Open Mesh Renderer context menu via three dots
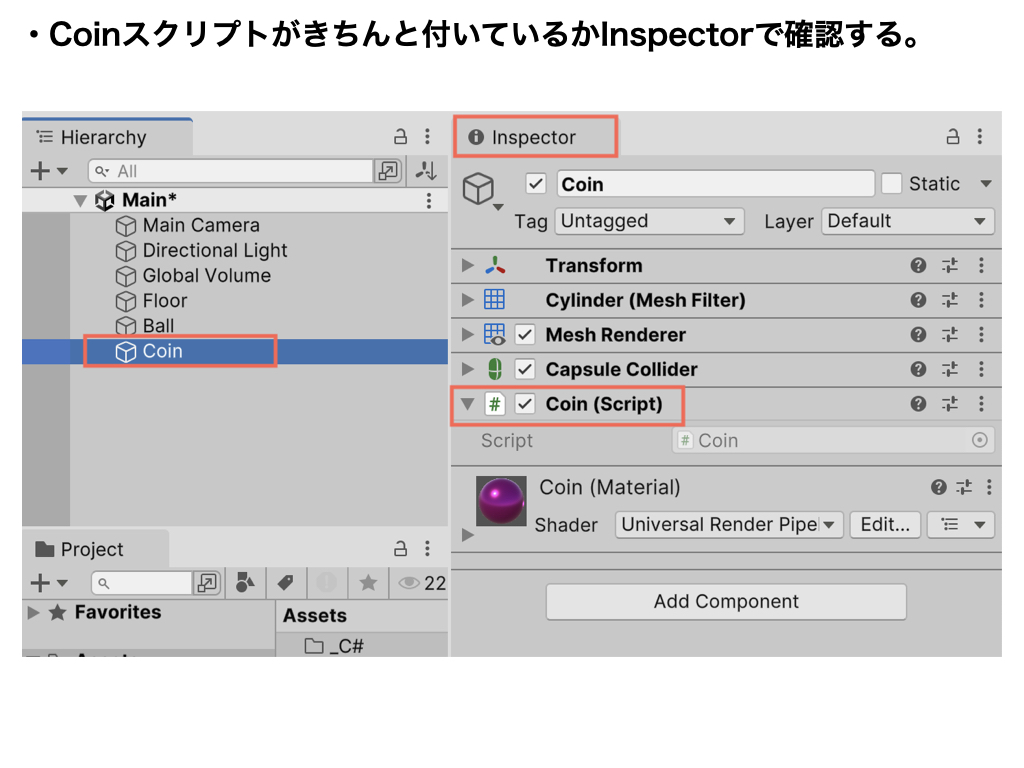Screen dimensions: 1024x768 [981, 334]
